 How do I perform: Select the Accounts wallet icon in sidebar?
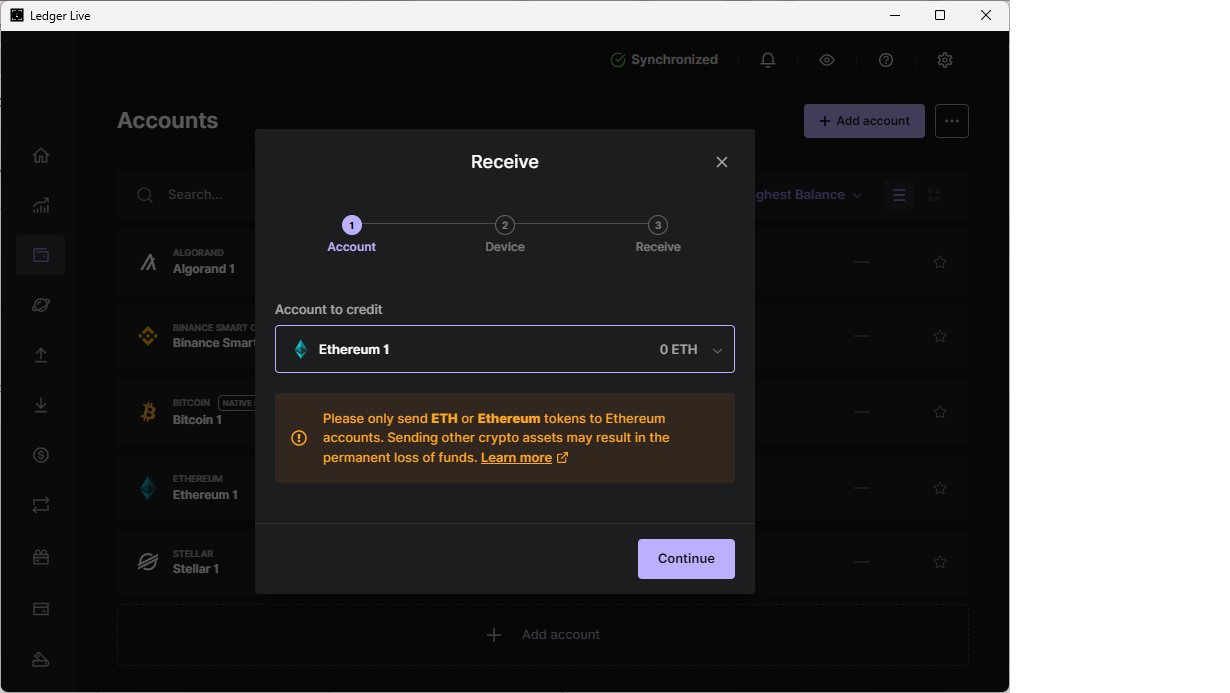[x=41, y=255]
